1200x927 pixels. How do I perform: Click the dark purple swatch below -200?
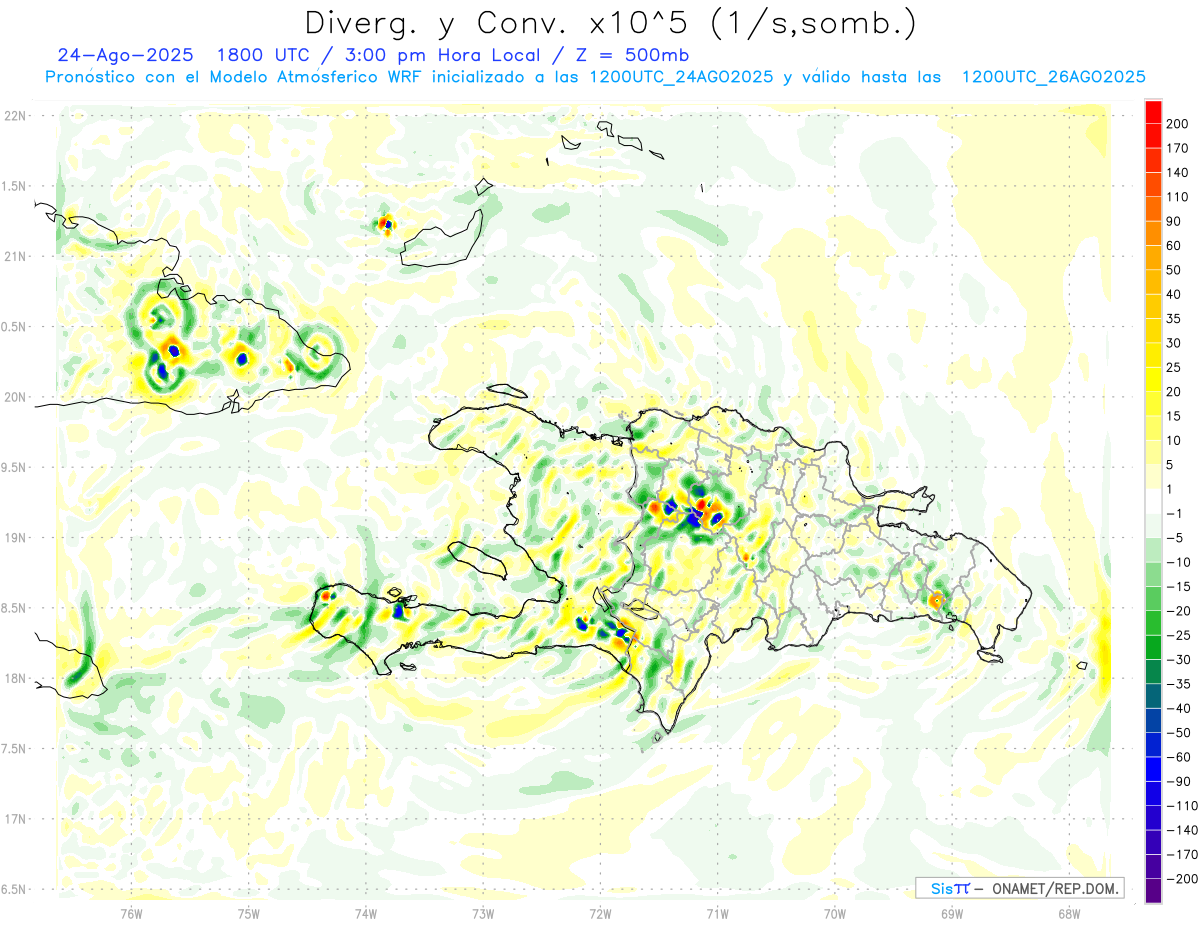[x=1153, y=891]
